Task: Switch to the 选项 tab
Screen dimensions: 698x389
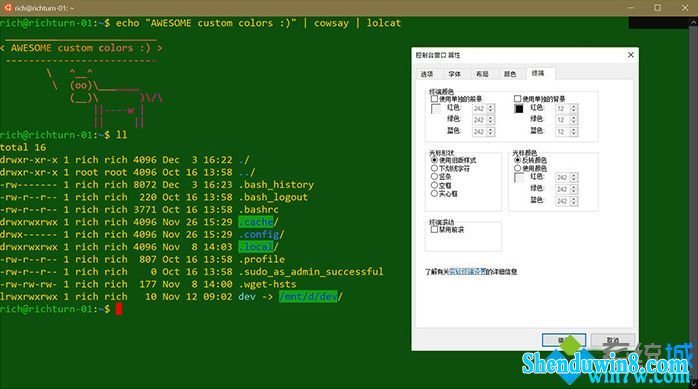Action: 426,74
